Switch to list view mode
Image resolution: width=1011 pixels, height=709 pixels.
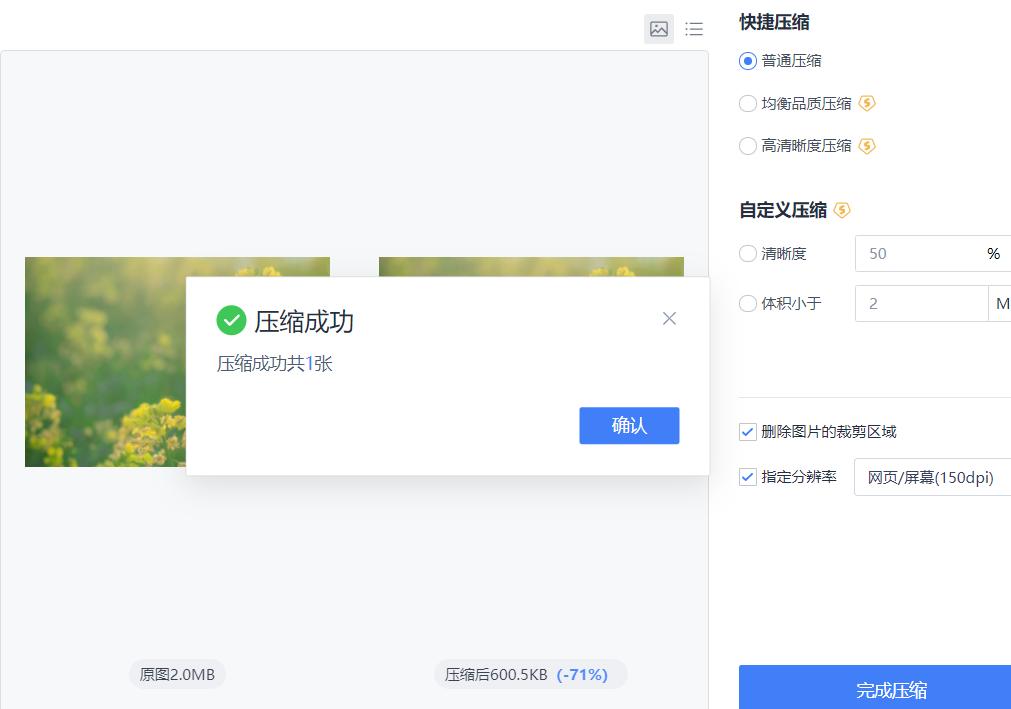(x=694, y=29)
